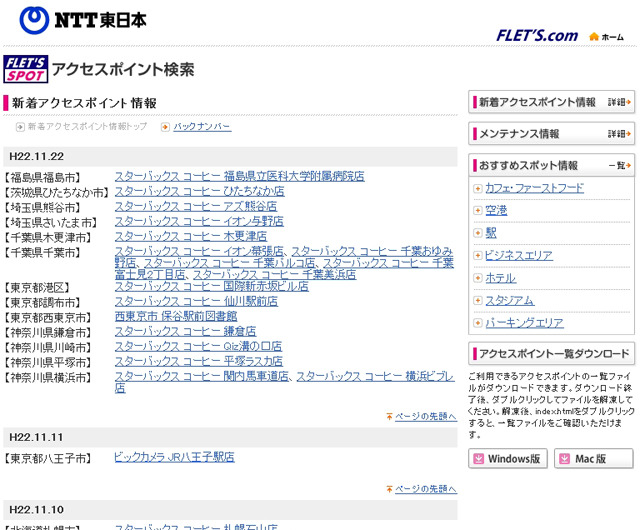Click the NTT East blue circle logo
The width and height of the screenshot is (640, 530).
[x=34, y=20]
